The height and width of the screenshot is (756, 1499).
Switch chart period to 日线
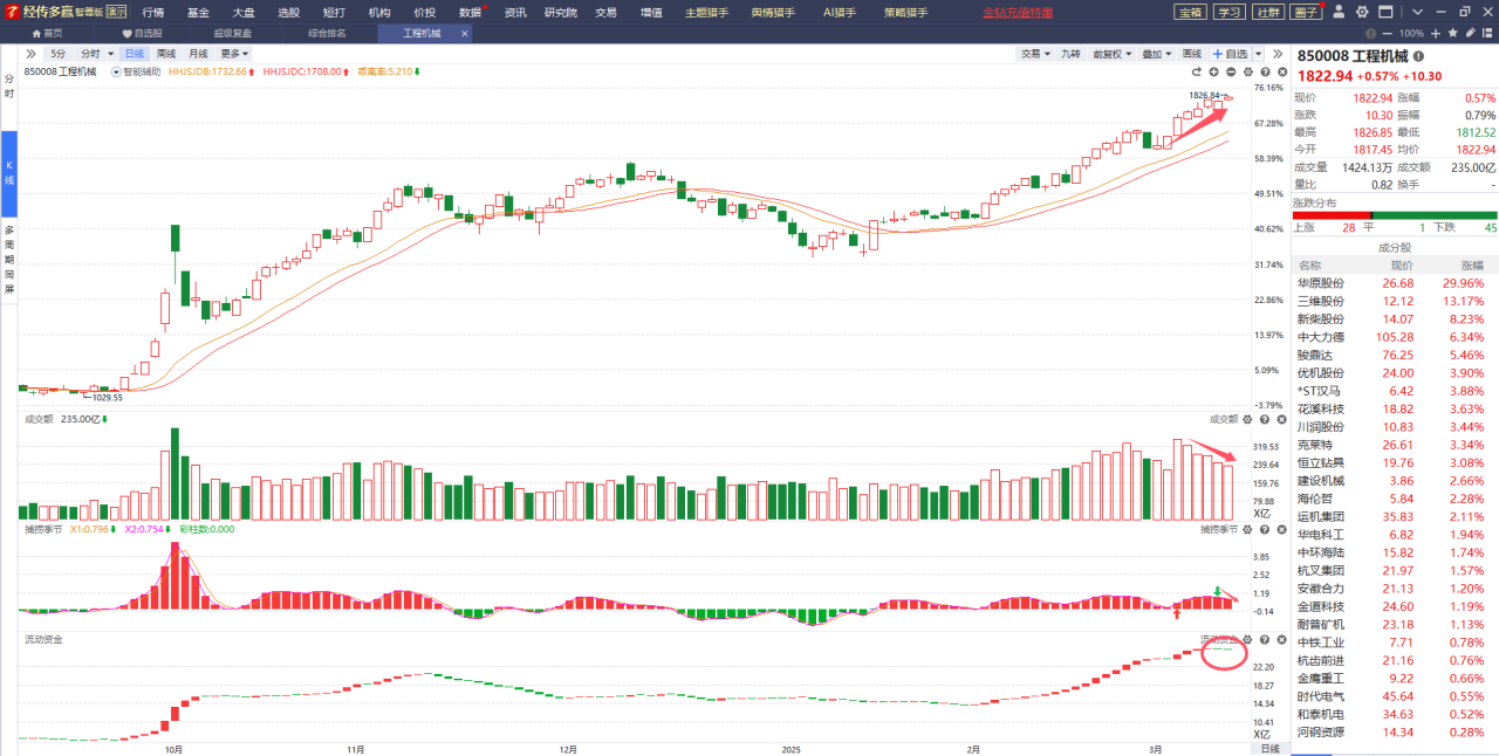pos(134,53)
